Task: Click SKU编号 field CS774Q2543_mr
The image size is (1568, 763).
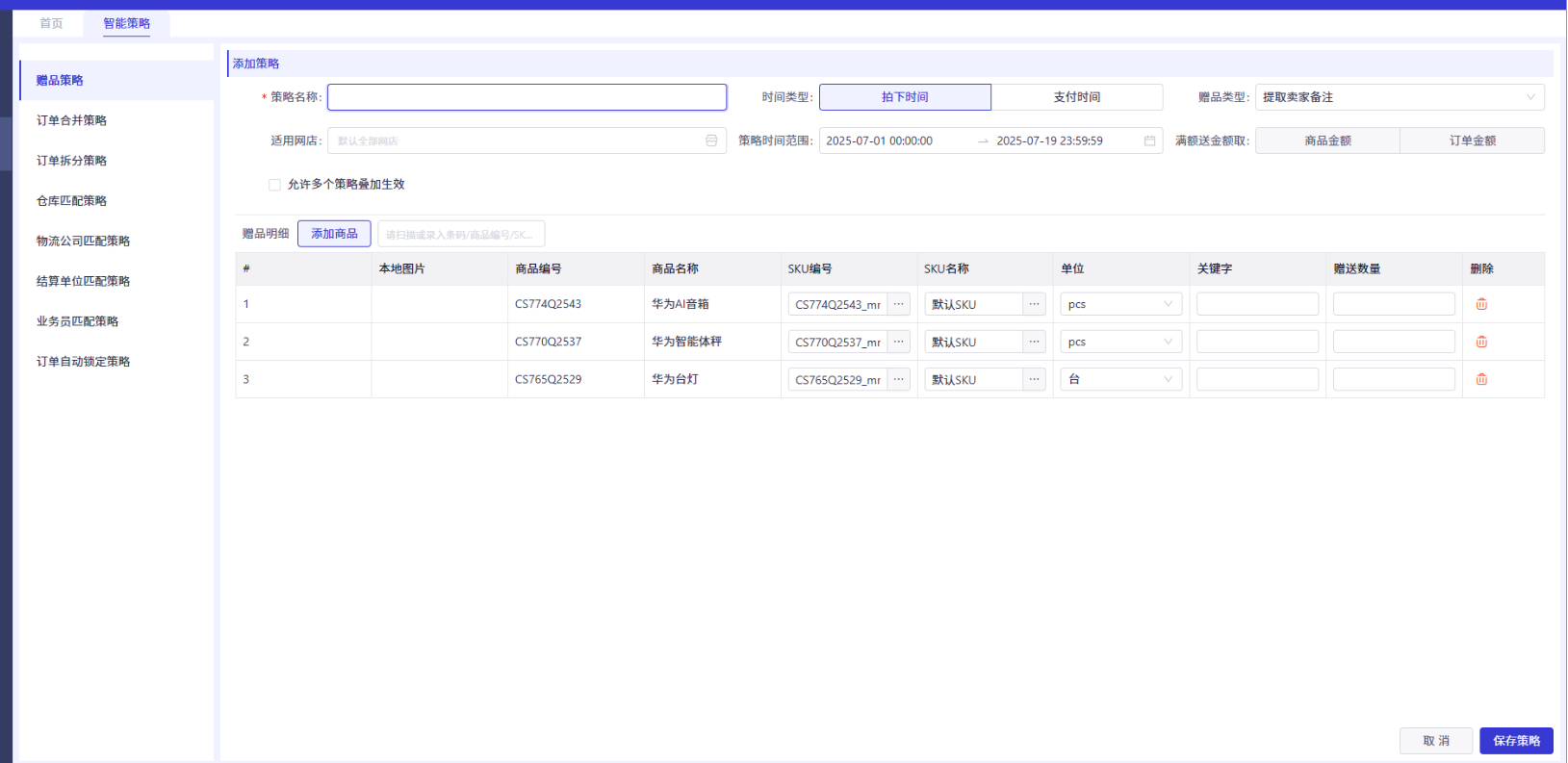Action: 837,304
